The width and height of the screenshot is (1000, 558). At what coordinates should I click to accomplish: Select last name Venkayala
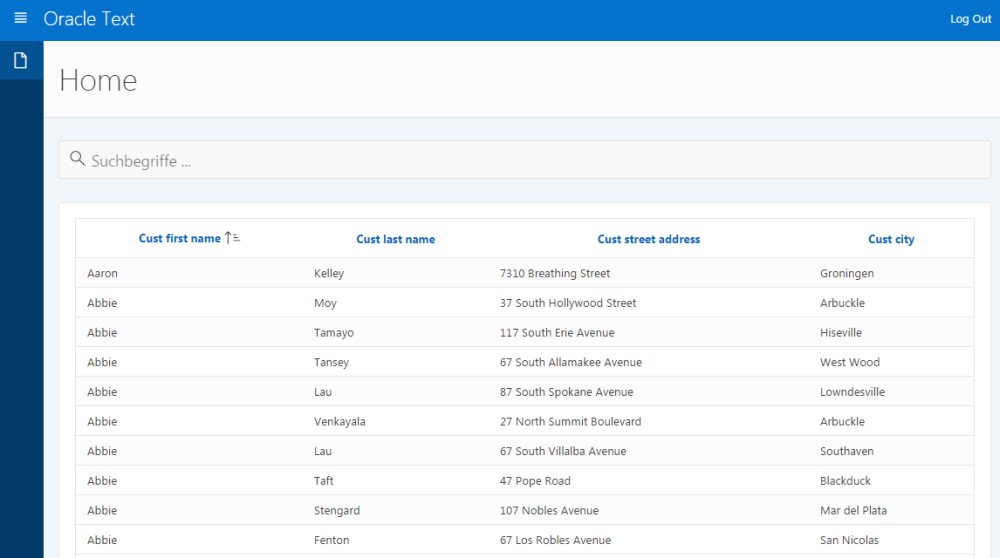(339, 422)
